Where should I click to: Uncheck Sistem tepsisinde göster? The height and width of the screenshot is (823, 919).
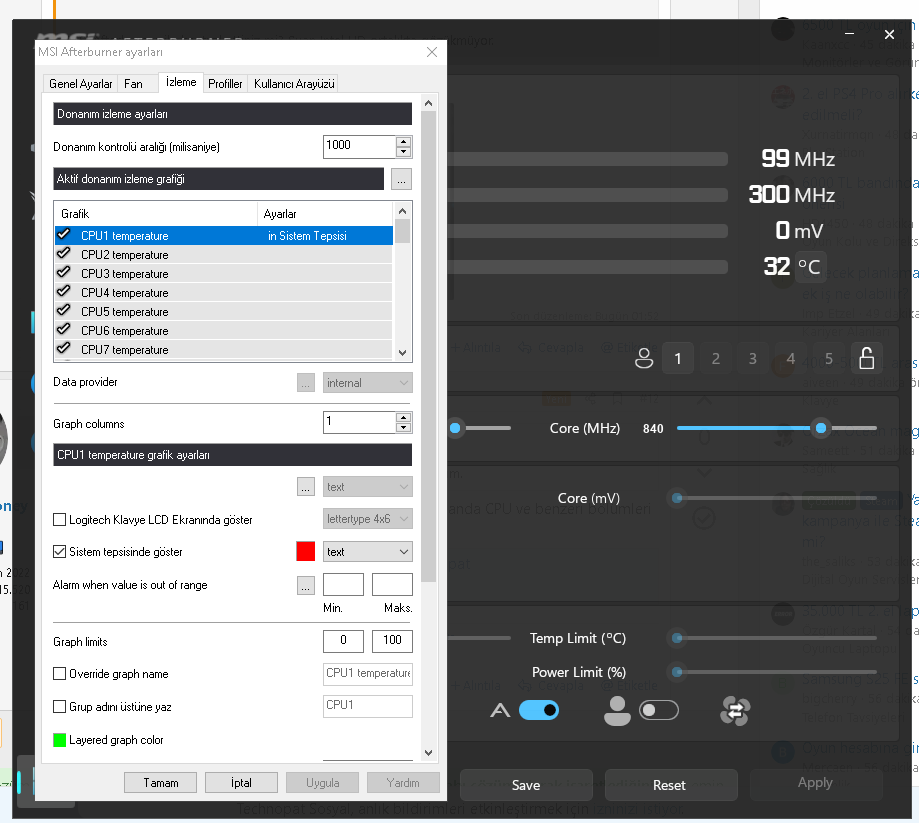click(59, 552)
